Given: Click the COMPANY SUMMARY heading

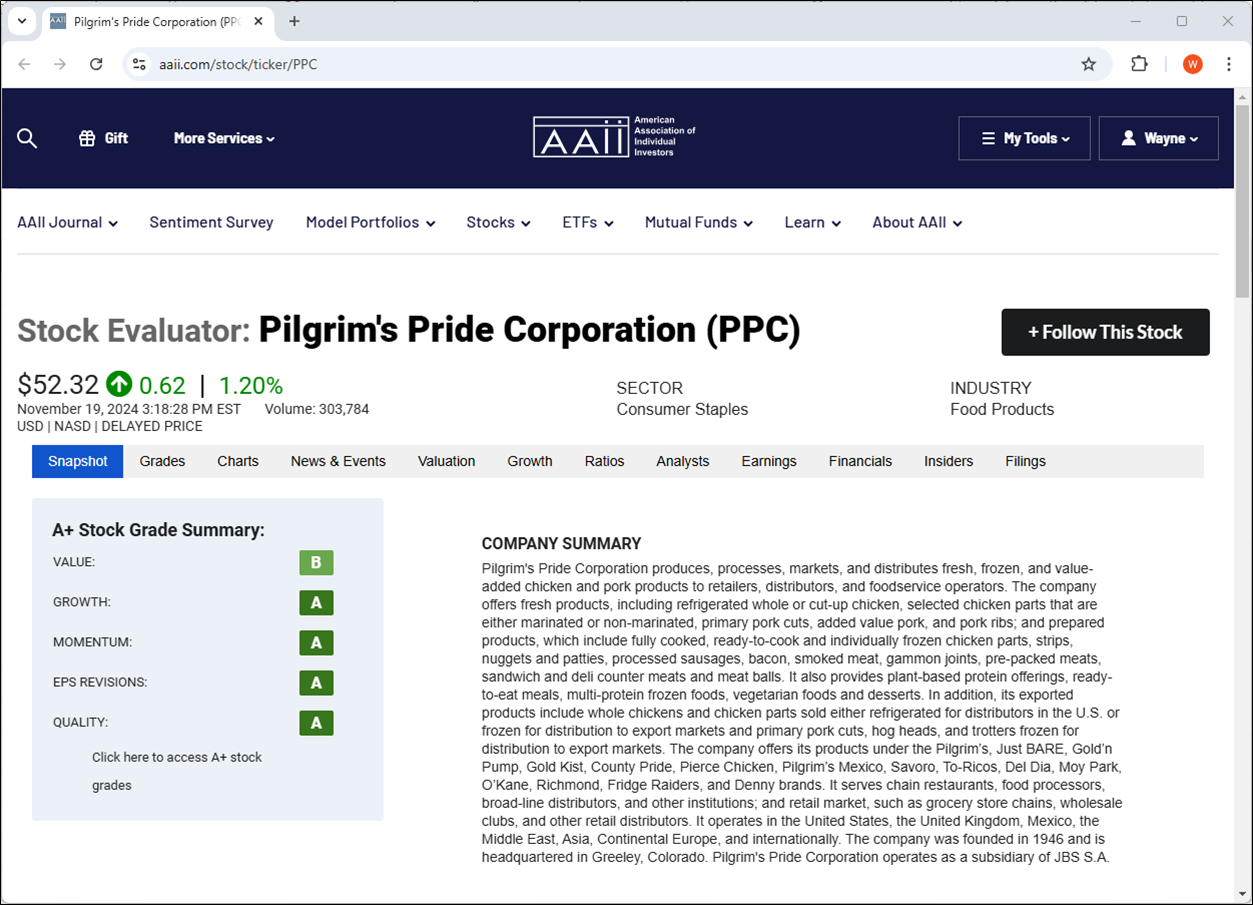Looking at the screenshot, I should point(561,544).
